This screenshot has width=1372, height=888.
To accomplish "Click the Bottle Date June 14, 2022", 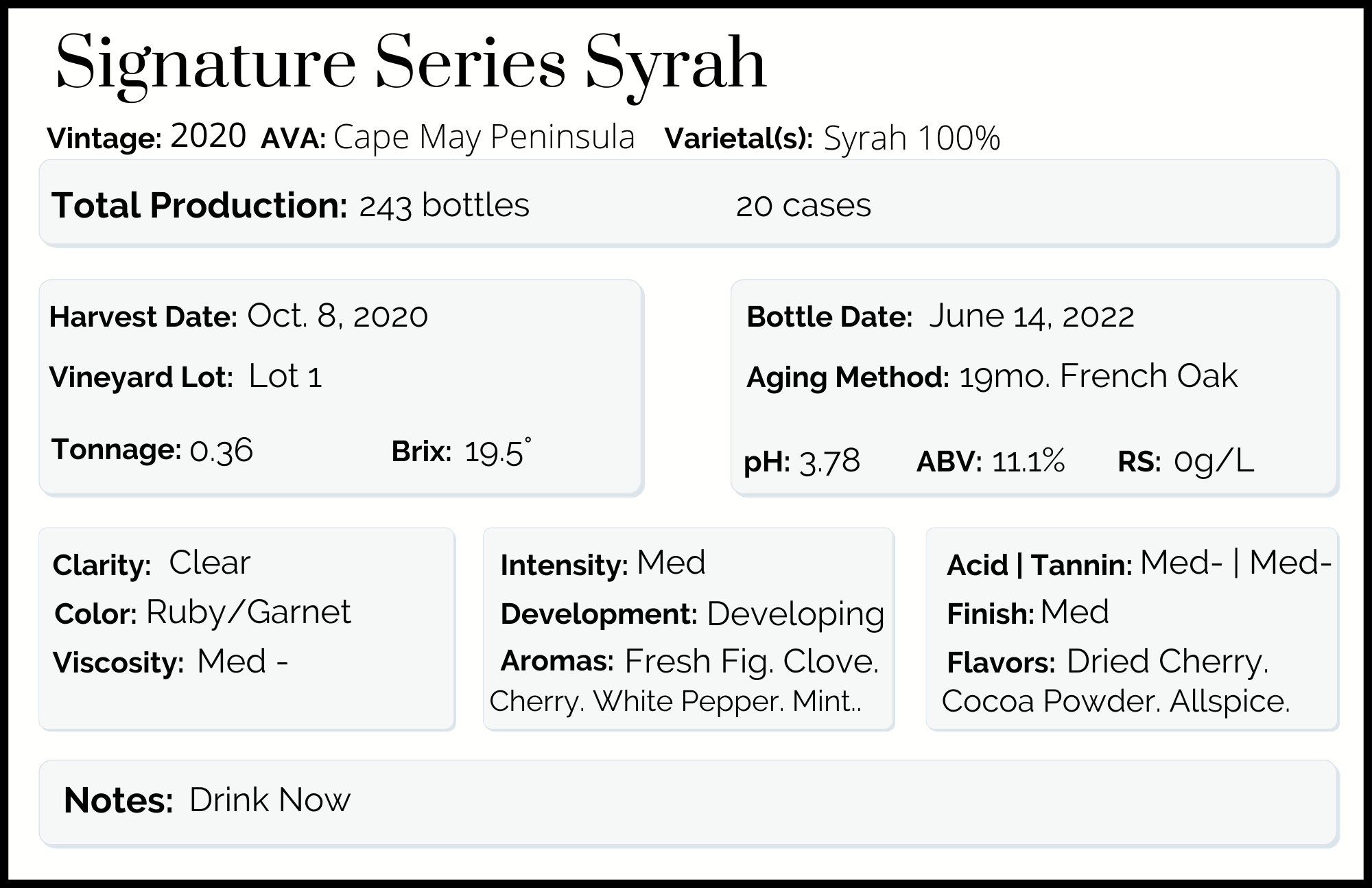I will coord(1032,316).
